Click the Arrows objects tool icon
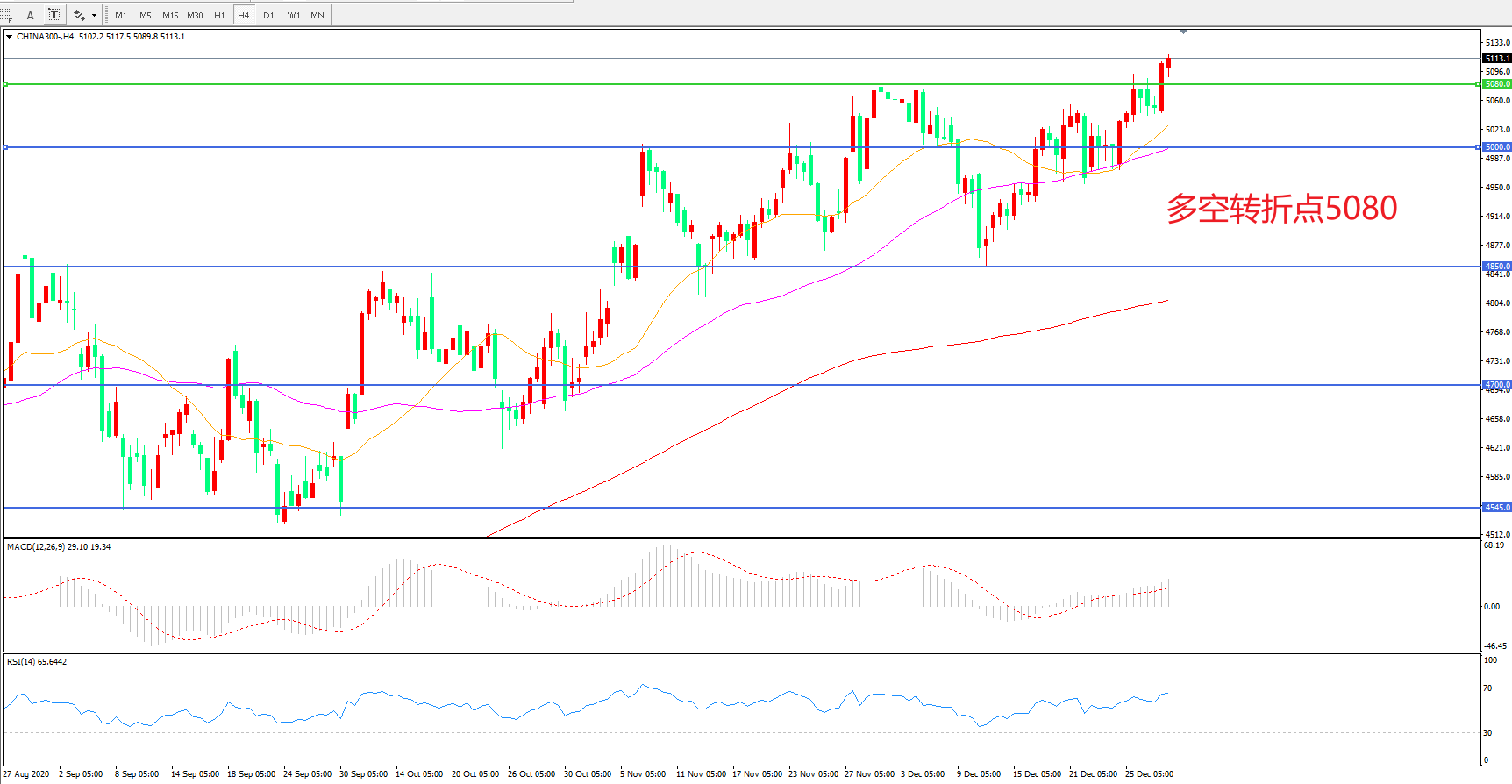Image resolution: width=1512 pixels, height=784 pixels. [x=79, y=15]
